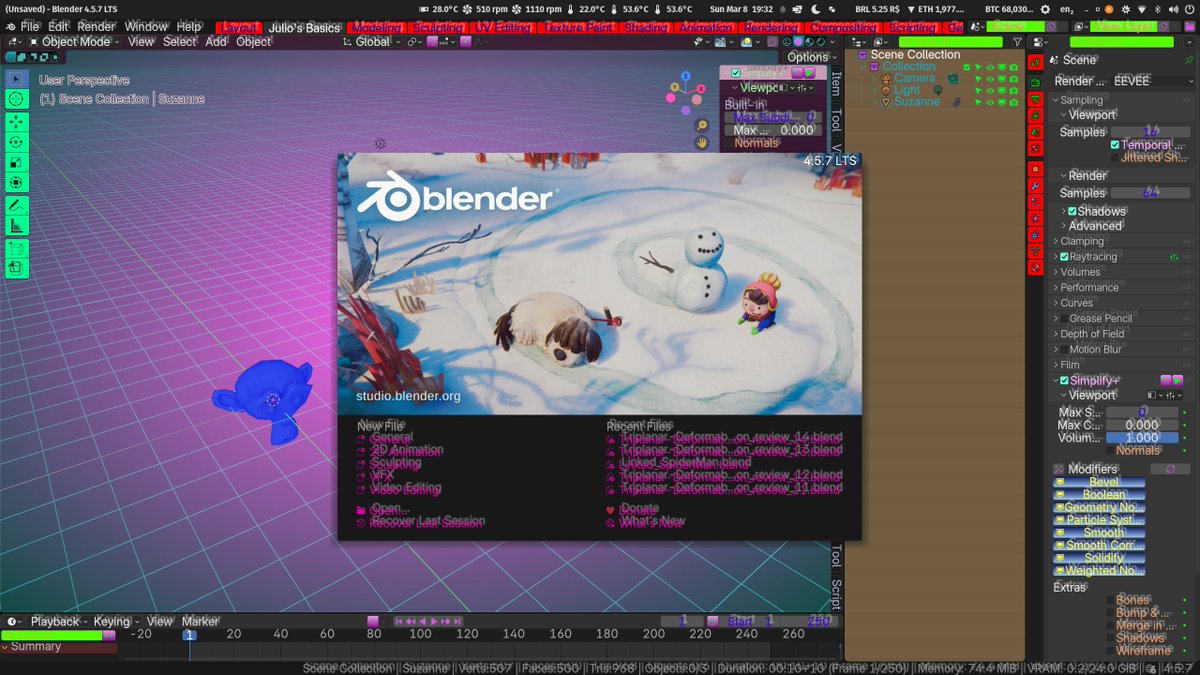
Task: Click the Bevel modifier button
Action: point(1099,483)
